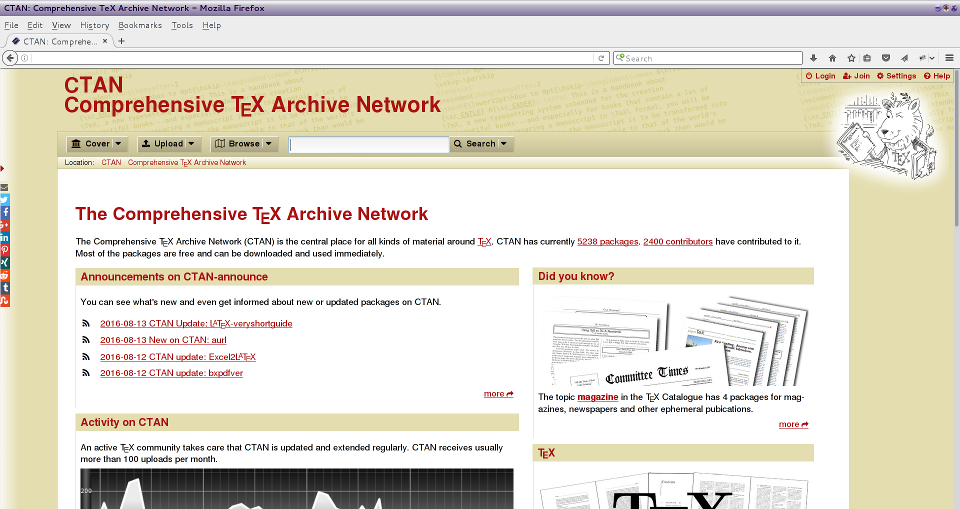The width and height of the screenshot is (960, 509).
Task: Click the Firefox URL address bar
Action: point(312,58)
